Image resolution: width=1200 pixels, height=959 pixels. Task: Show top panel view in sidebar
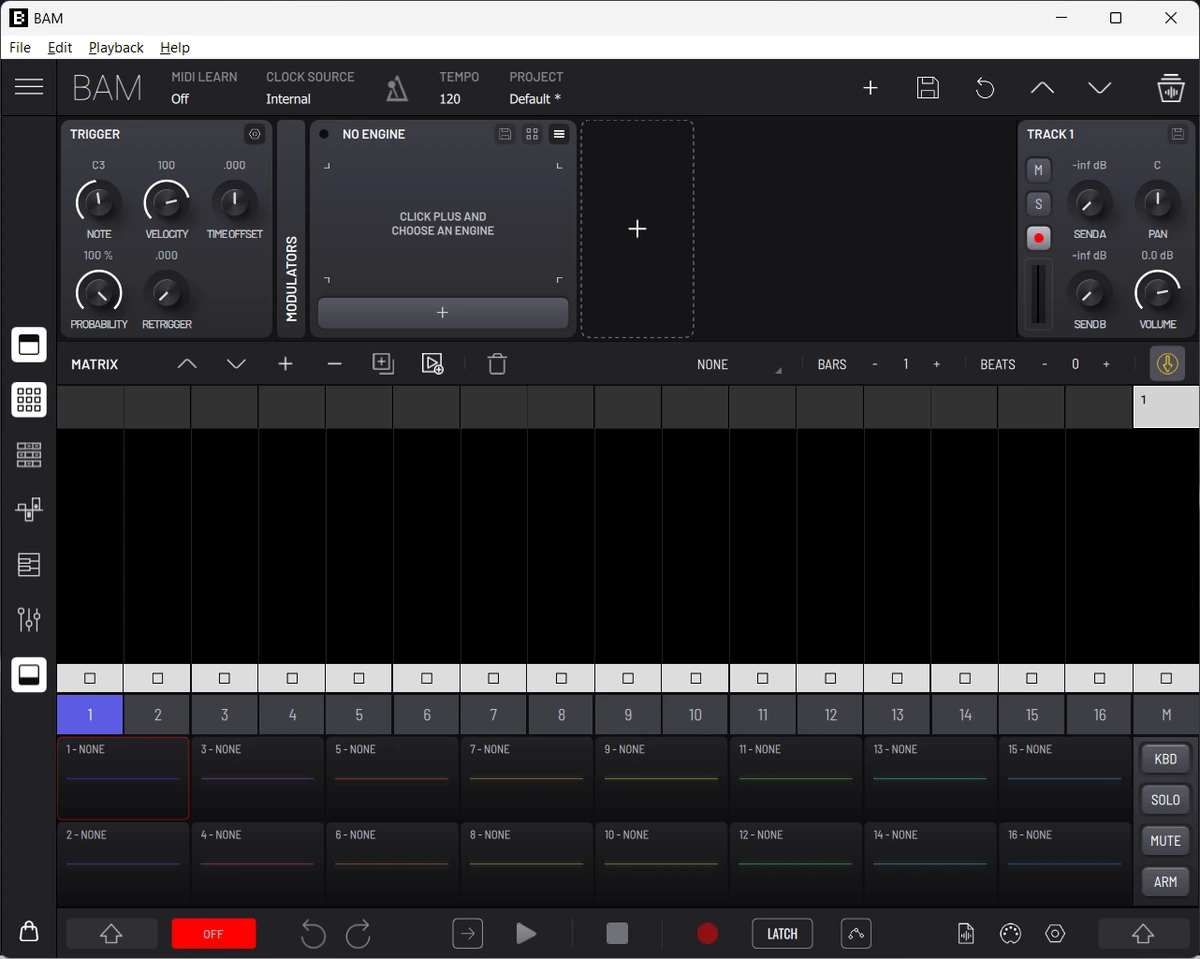(29, 345)
